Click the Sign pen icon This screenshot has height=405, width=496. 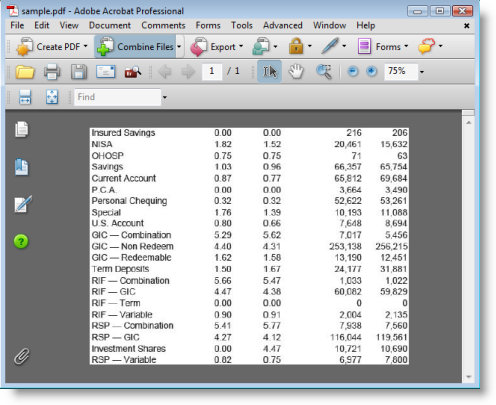(x=330, y=46)
